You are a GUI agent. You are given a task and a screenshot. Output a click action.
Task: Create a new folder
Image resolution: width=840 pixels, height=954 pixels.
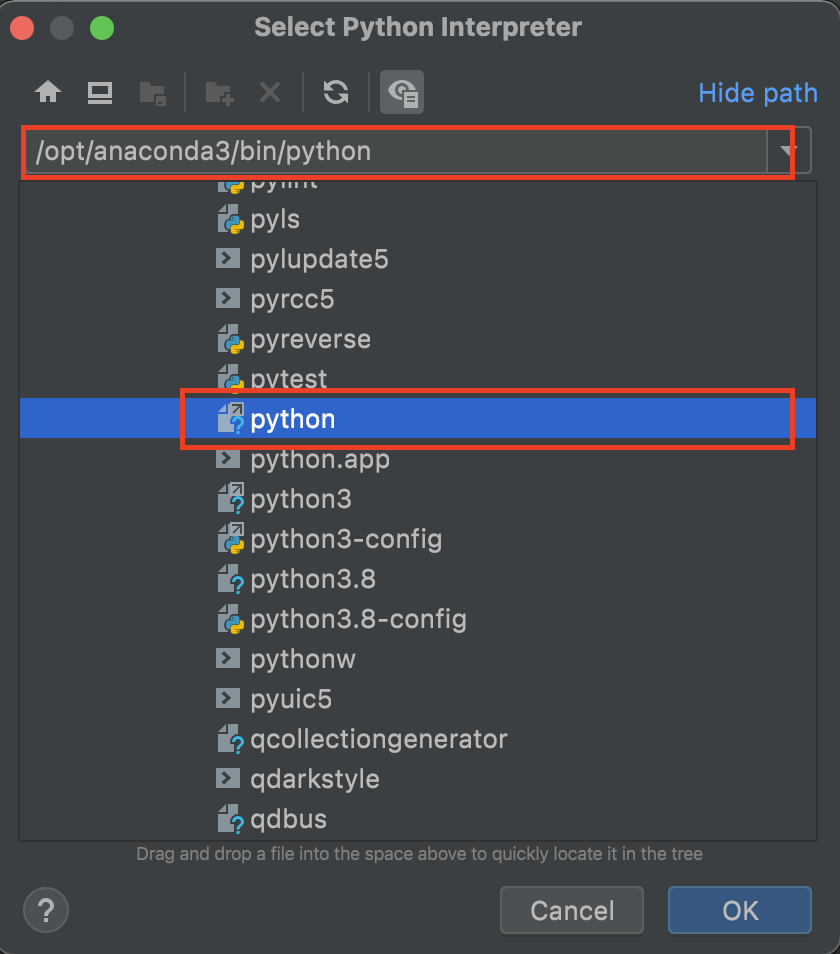[x=220, y=93]
